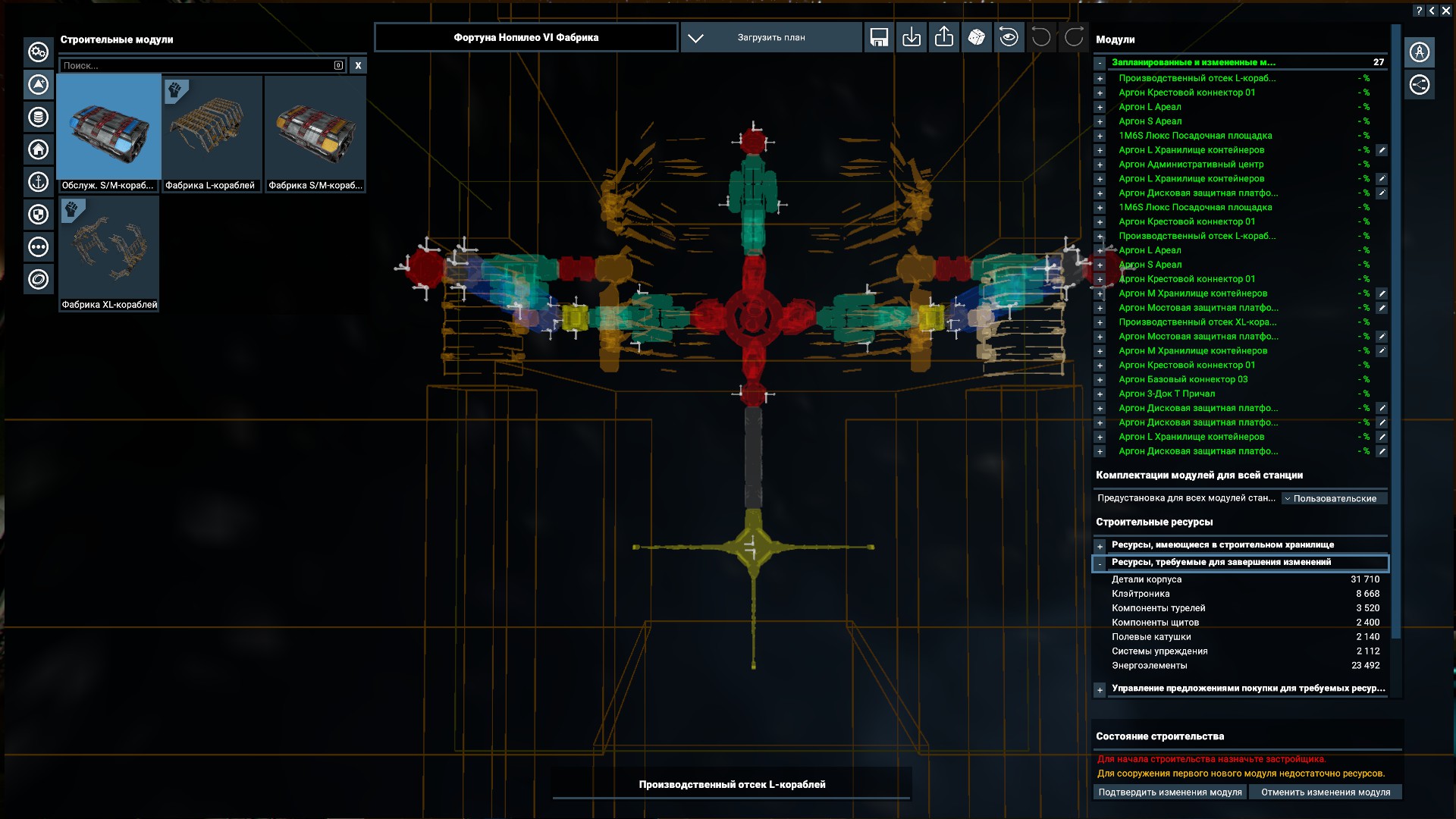Open the Venture modules category (swirl icon)
Viewport: 1456px width, 819px height.
point(38,279)
